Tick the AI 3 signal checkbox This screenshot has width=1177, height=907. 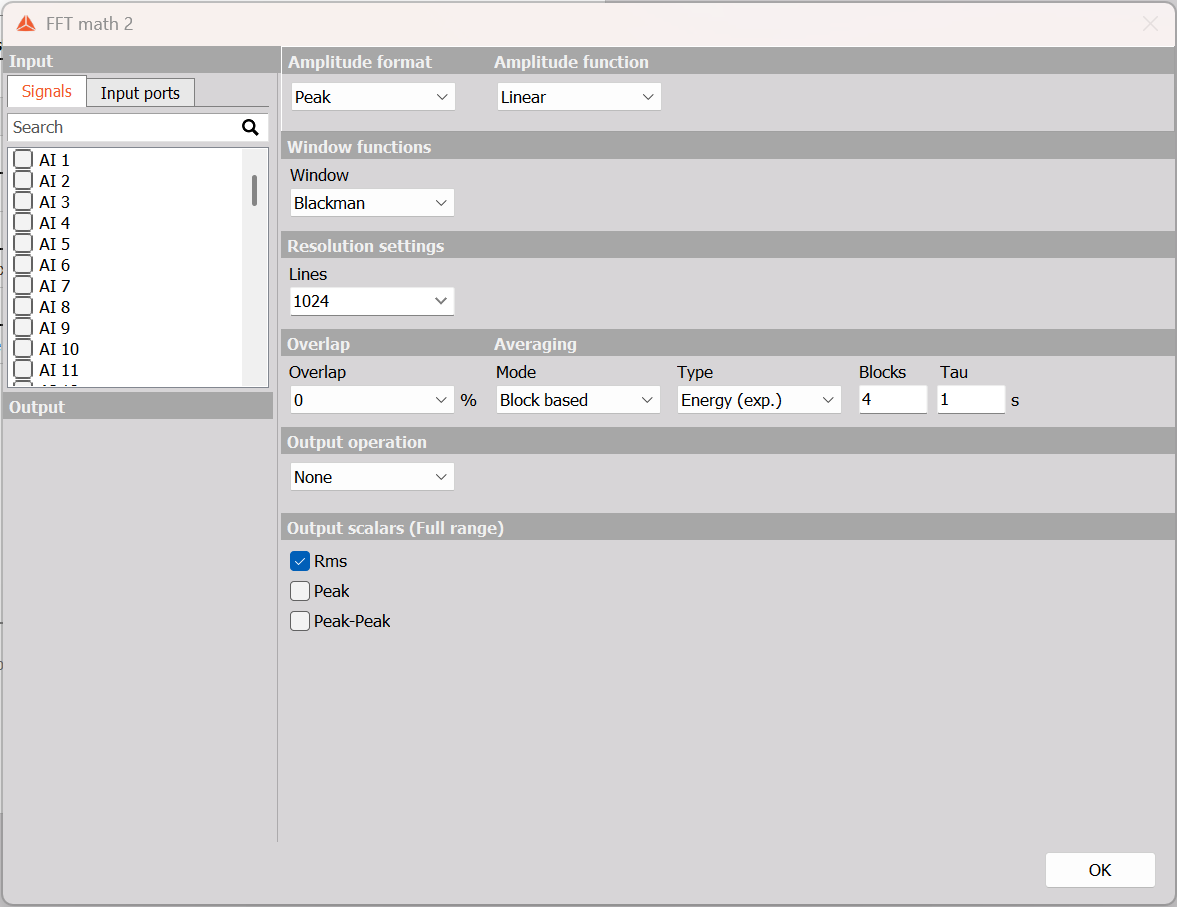(x=23, y=201)
